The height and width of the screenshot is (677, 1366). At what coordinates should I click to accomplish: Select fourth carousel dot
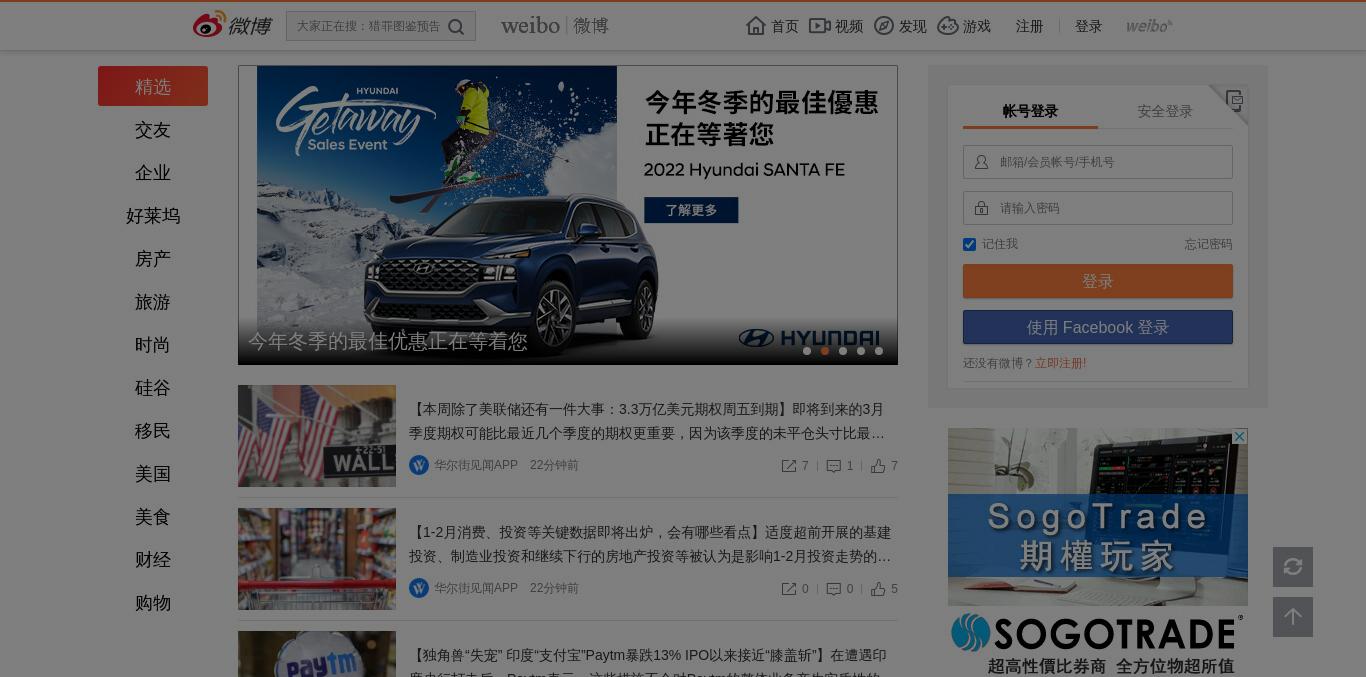pyautogui.click(x=861, y=351)
